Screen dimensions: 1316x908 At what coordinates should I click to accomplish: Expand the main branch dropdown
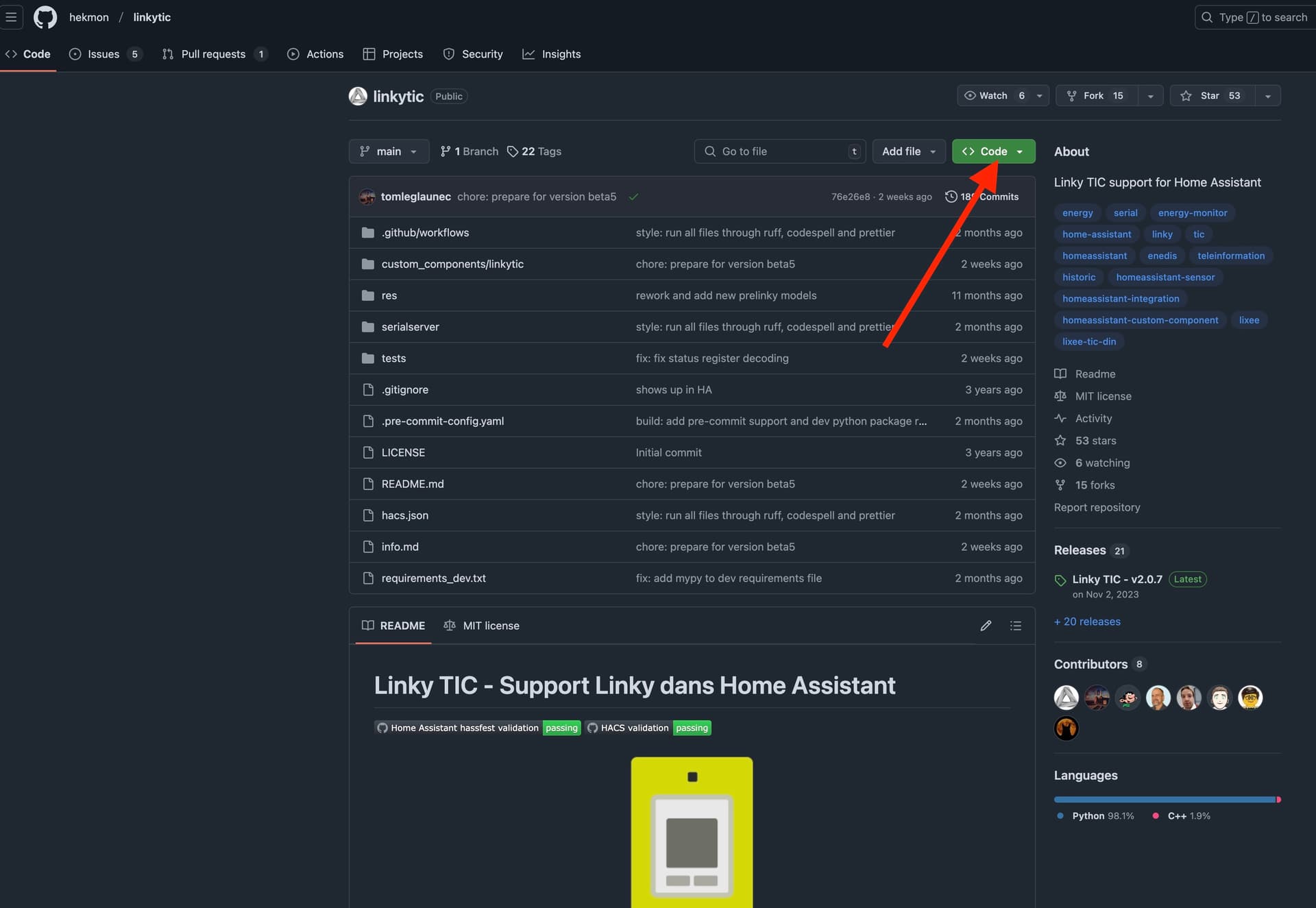point(389,151)
